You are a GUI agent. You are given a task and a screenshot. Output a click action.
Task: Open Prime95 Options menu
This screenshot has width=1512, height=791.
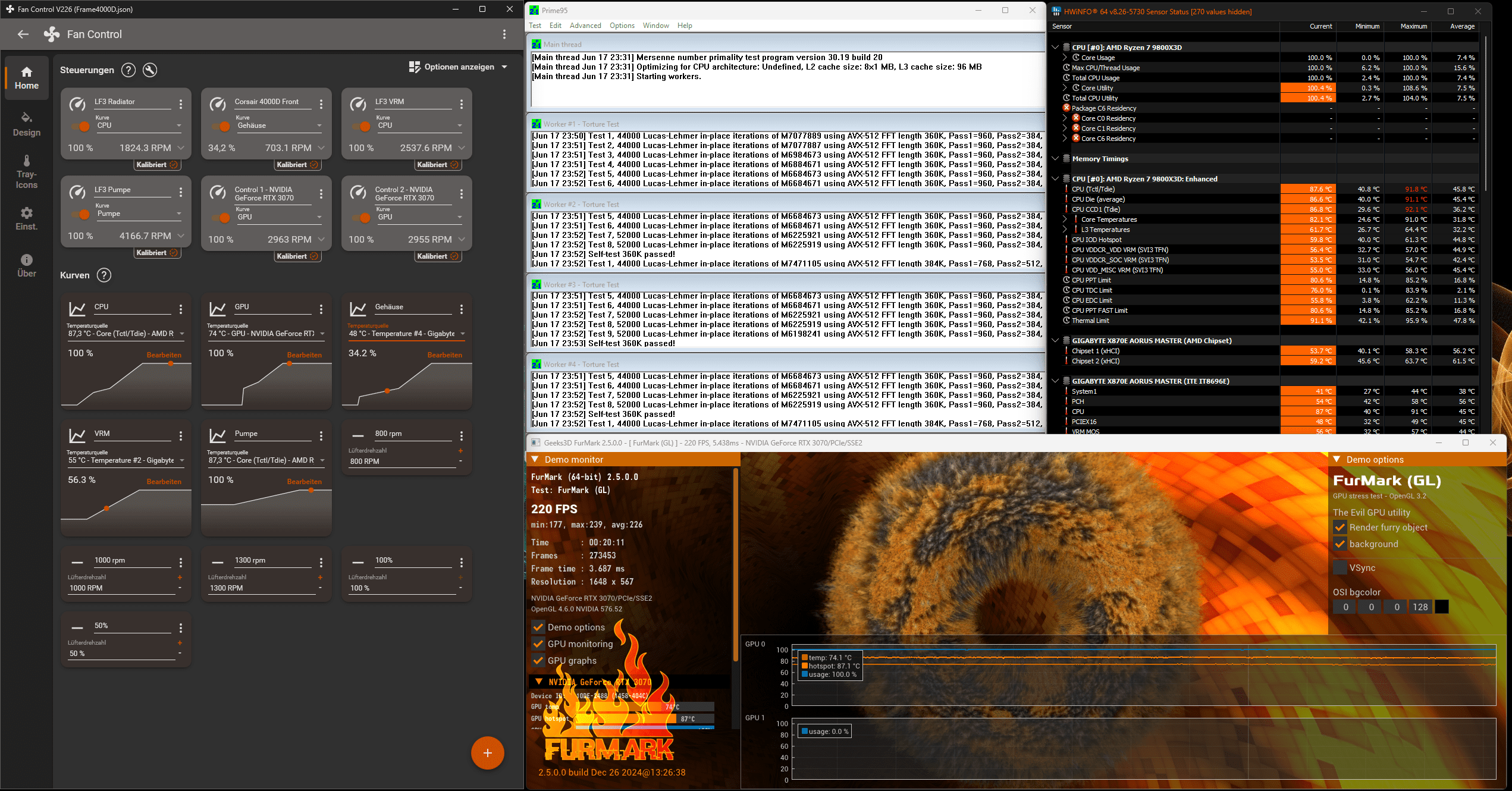coord(622,26)
